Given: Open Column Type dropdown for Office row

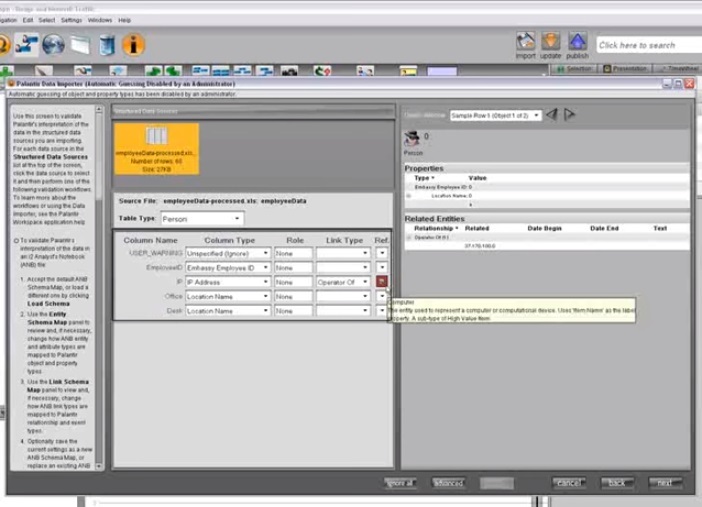Looking at the screenshot, I should [228, 296].
